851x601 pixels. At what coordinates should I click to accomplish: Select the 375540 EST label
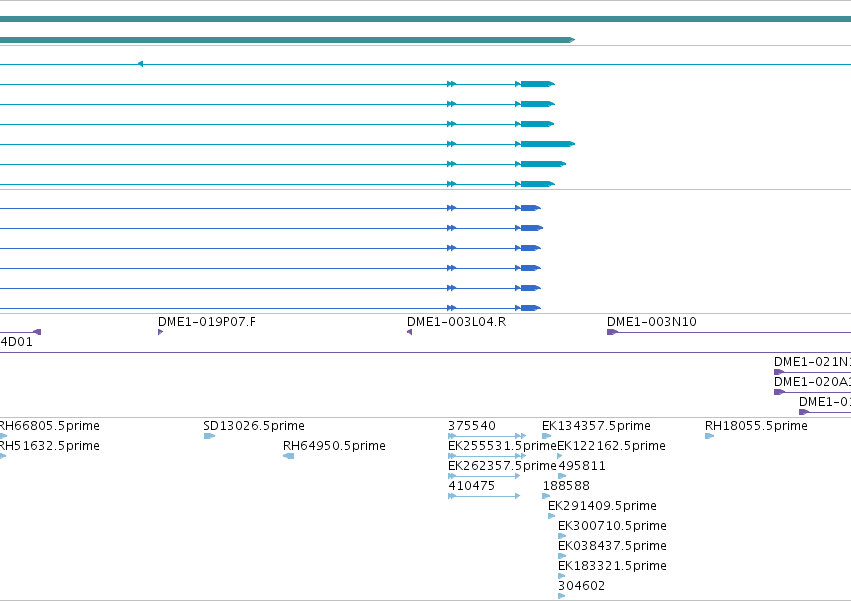coord(472,426)
